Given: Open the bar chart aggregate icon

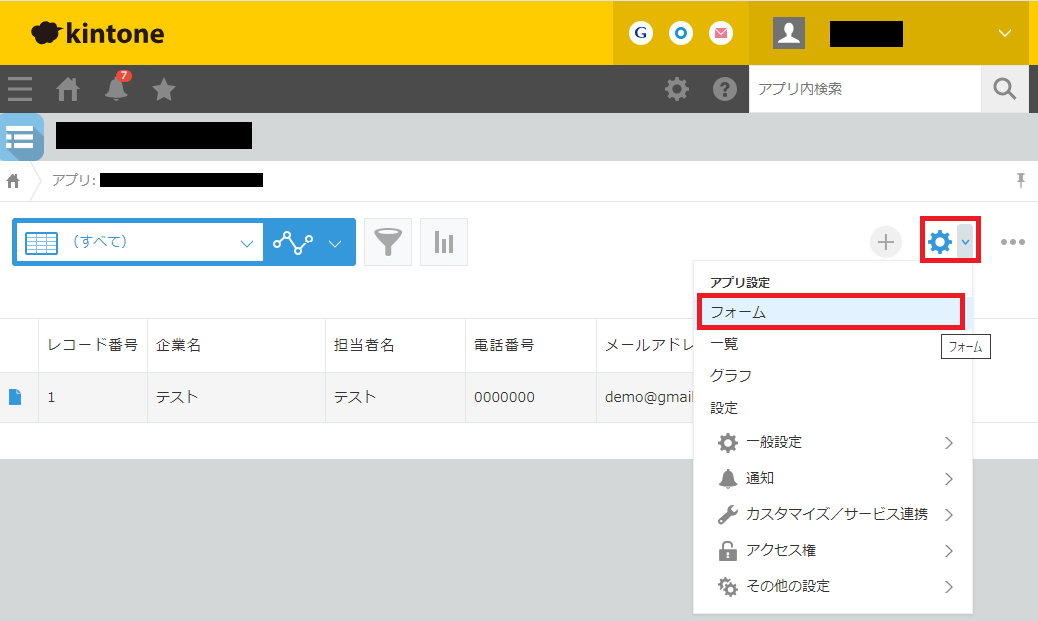Looking at the screenshot, I should tap(444, 242).
